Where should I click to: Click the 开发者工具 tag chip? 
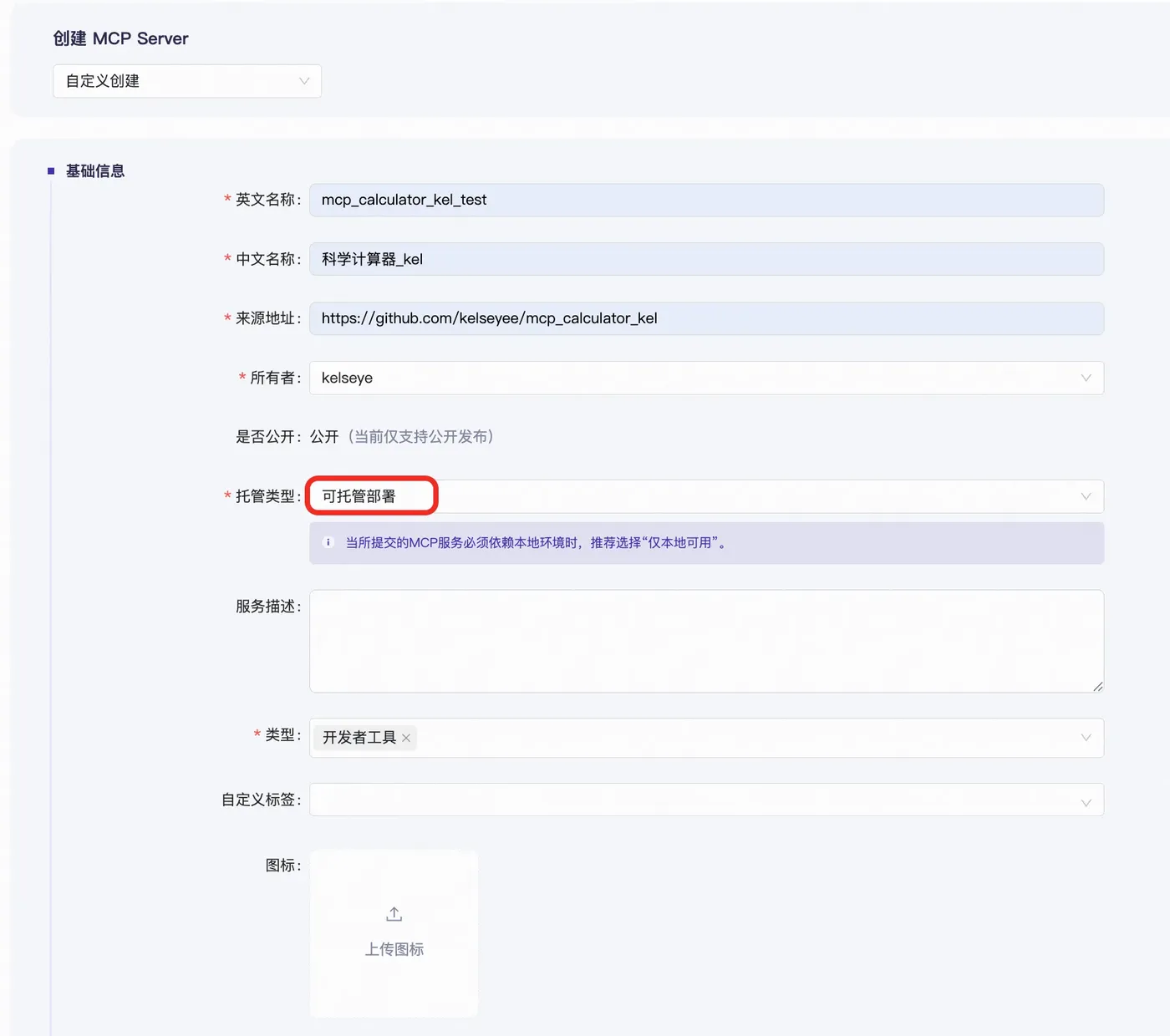[x=366, y=738]
